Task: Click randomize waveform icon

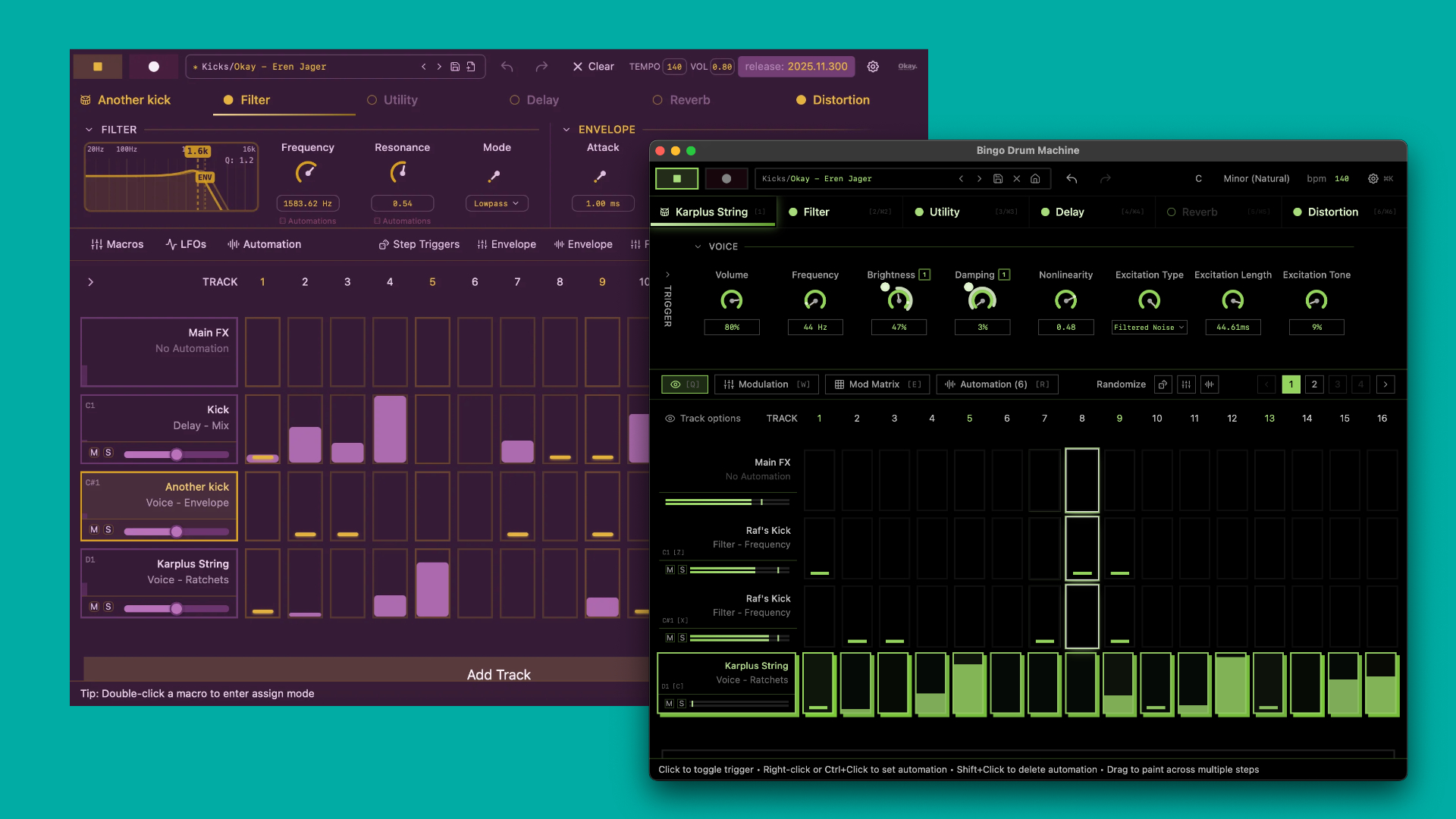Action: [x=1210, y=384]
